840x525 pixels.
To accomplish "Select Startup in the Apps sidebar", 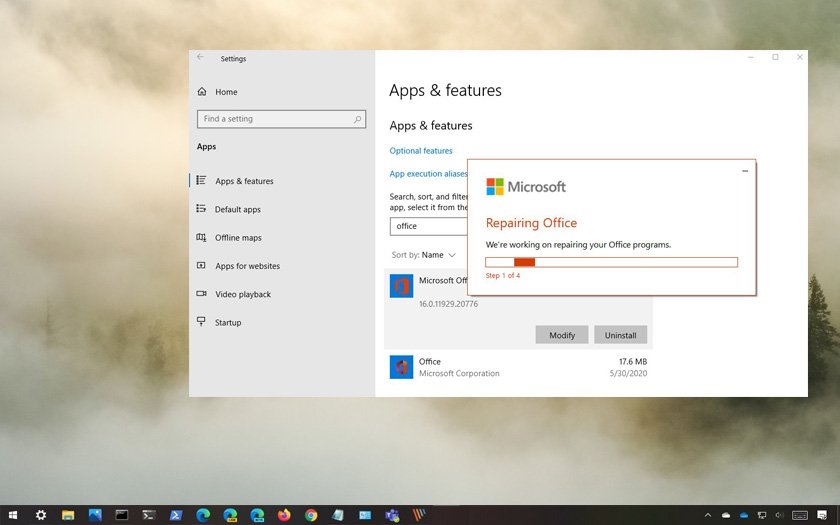I will pos(228,322).
